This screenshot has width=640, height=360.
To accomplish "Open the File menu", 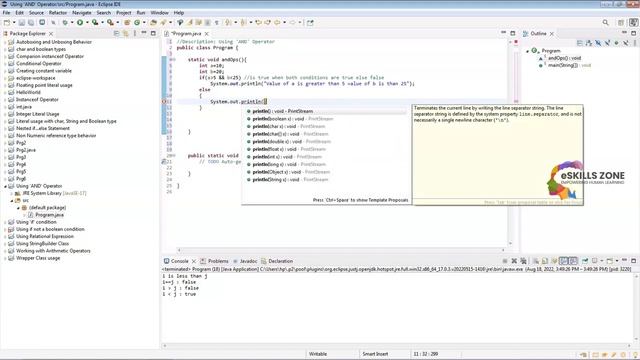I will coord(7,13).
